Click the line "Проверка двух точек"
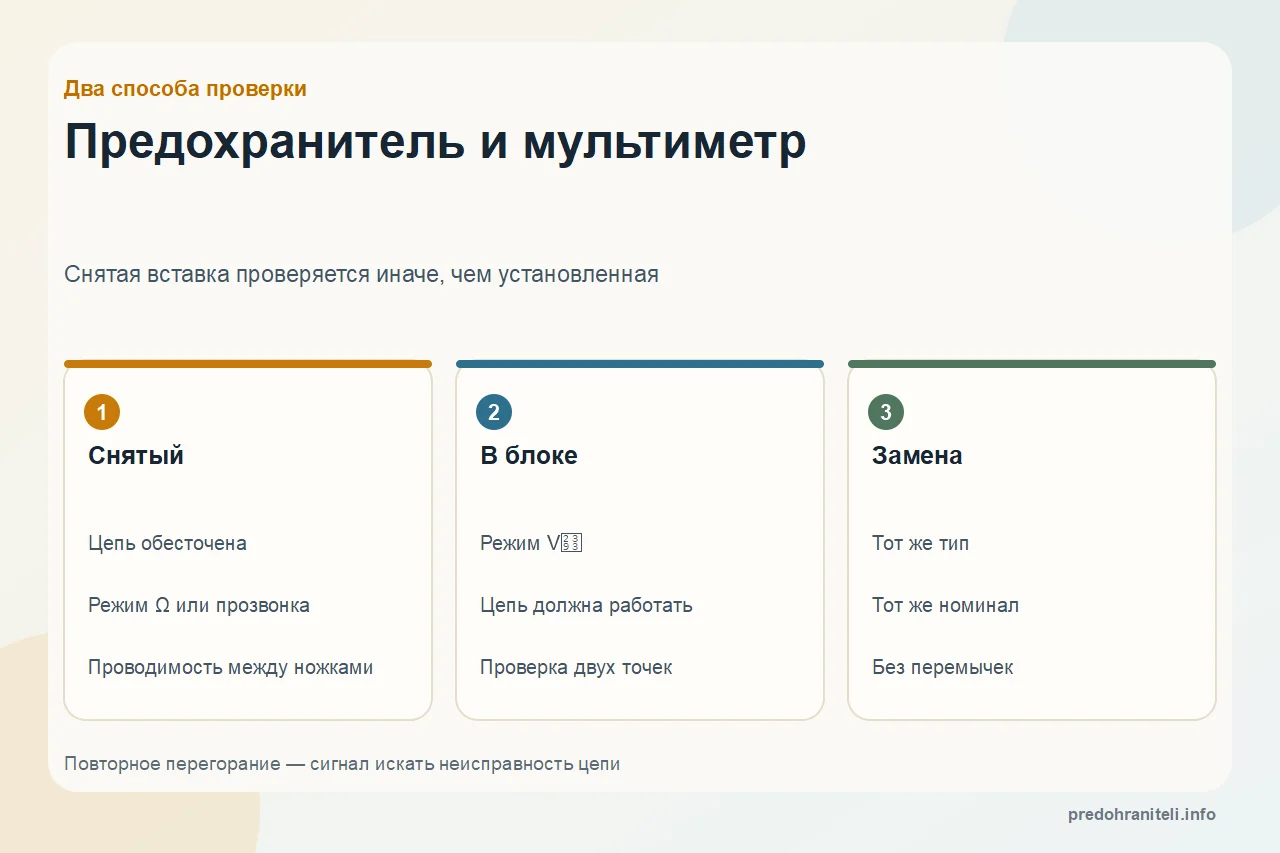 576,667
